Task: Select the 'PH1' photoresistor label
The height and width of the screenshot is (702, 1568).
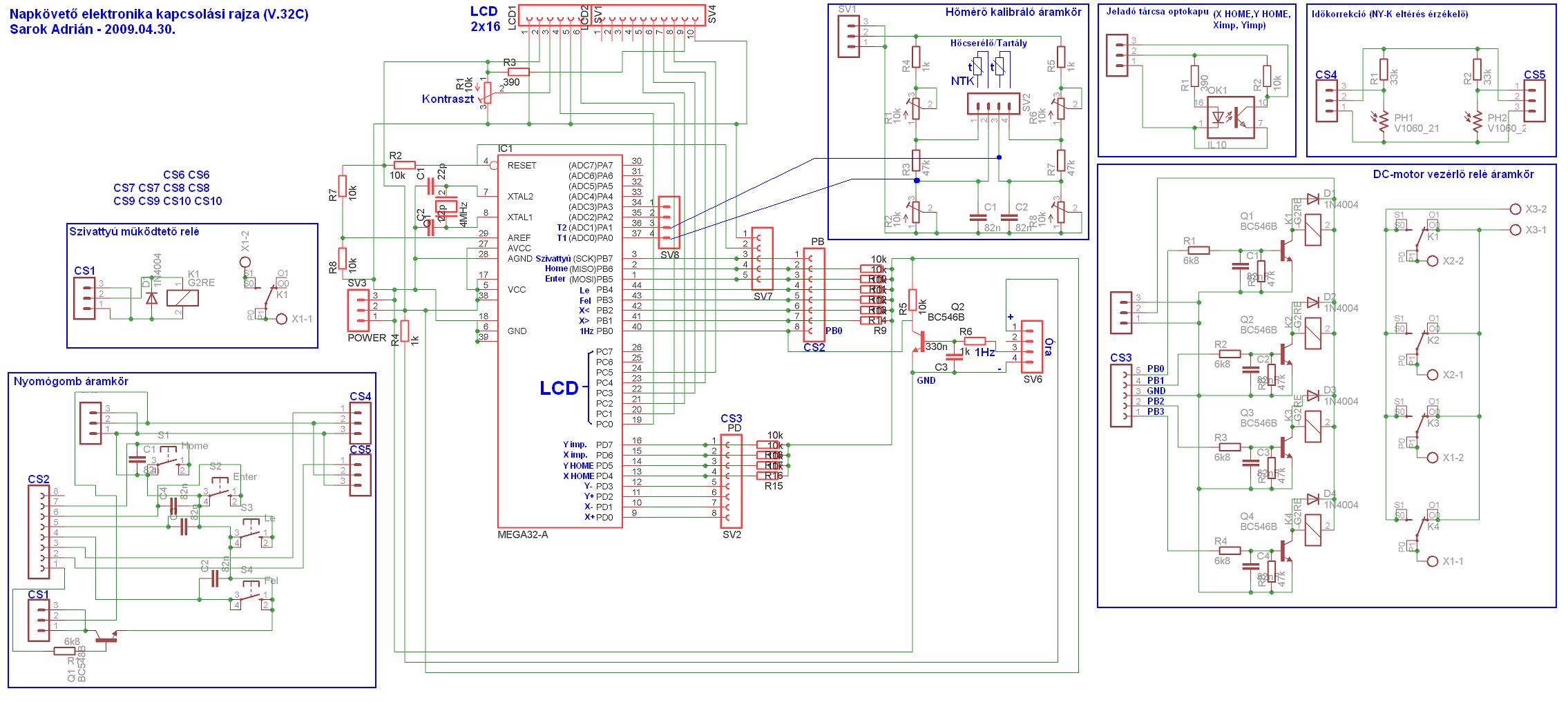Action: (x=1404, y=118)
